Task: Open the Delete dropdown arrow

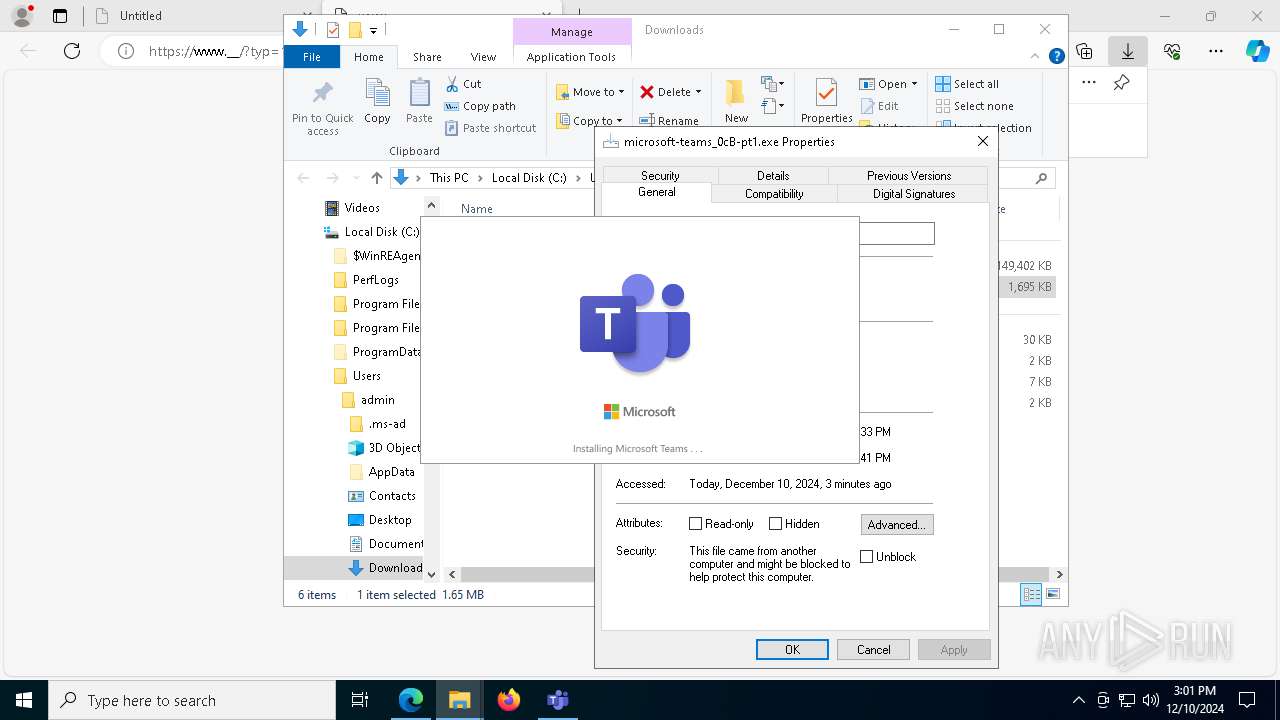Action: (698, 92)
